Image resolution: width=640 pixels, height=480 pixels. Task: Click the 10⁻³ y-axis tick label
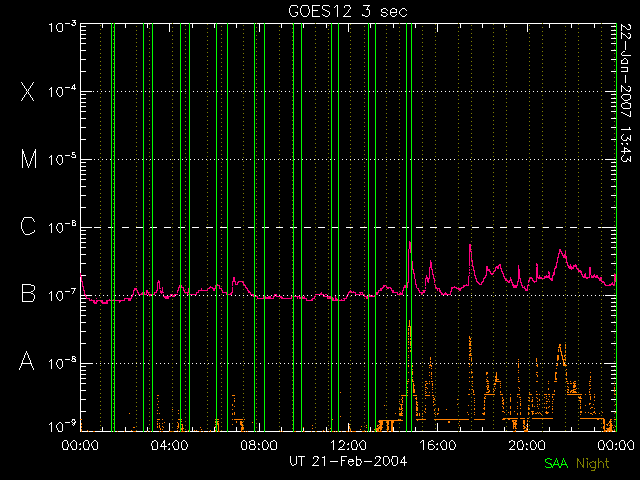[x=62, y=27]
